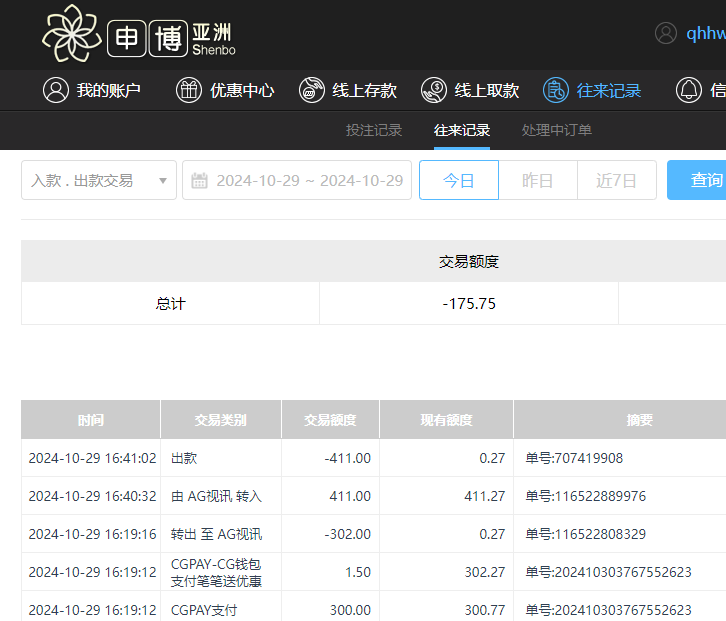This screenshot has height=621, width=726.
Task: Click the qhhw username link
Action: [704, 33]
